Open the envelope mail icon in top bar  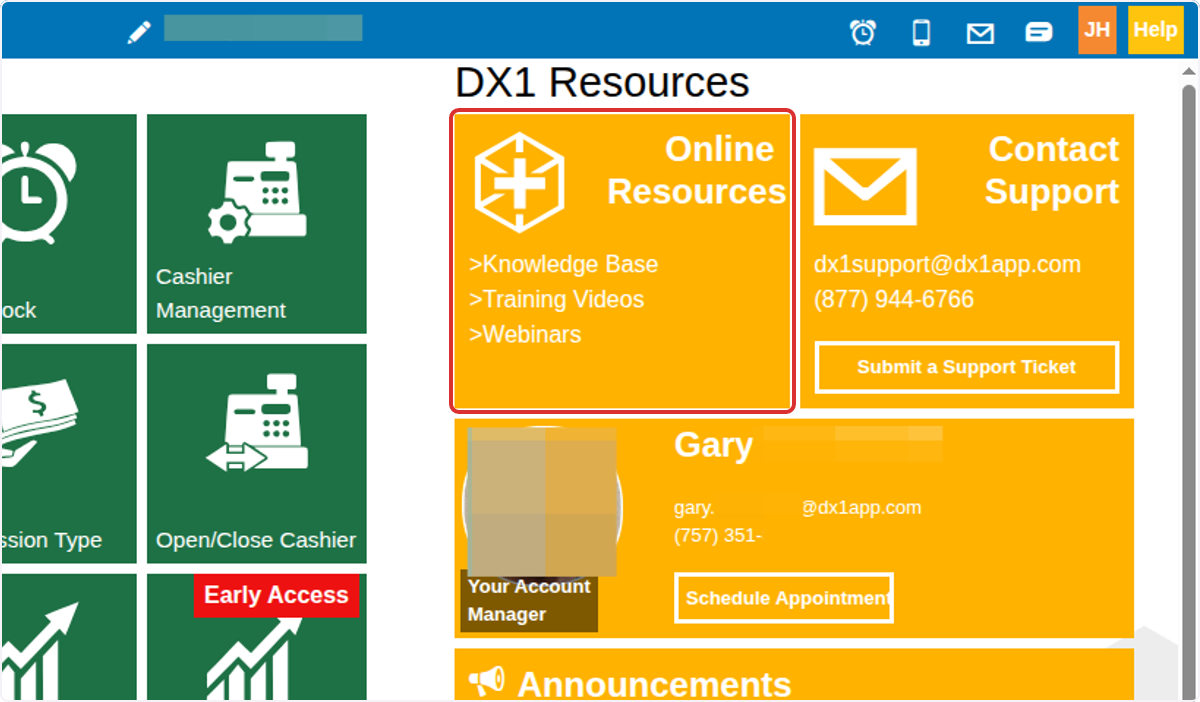(x=980, y=33)
